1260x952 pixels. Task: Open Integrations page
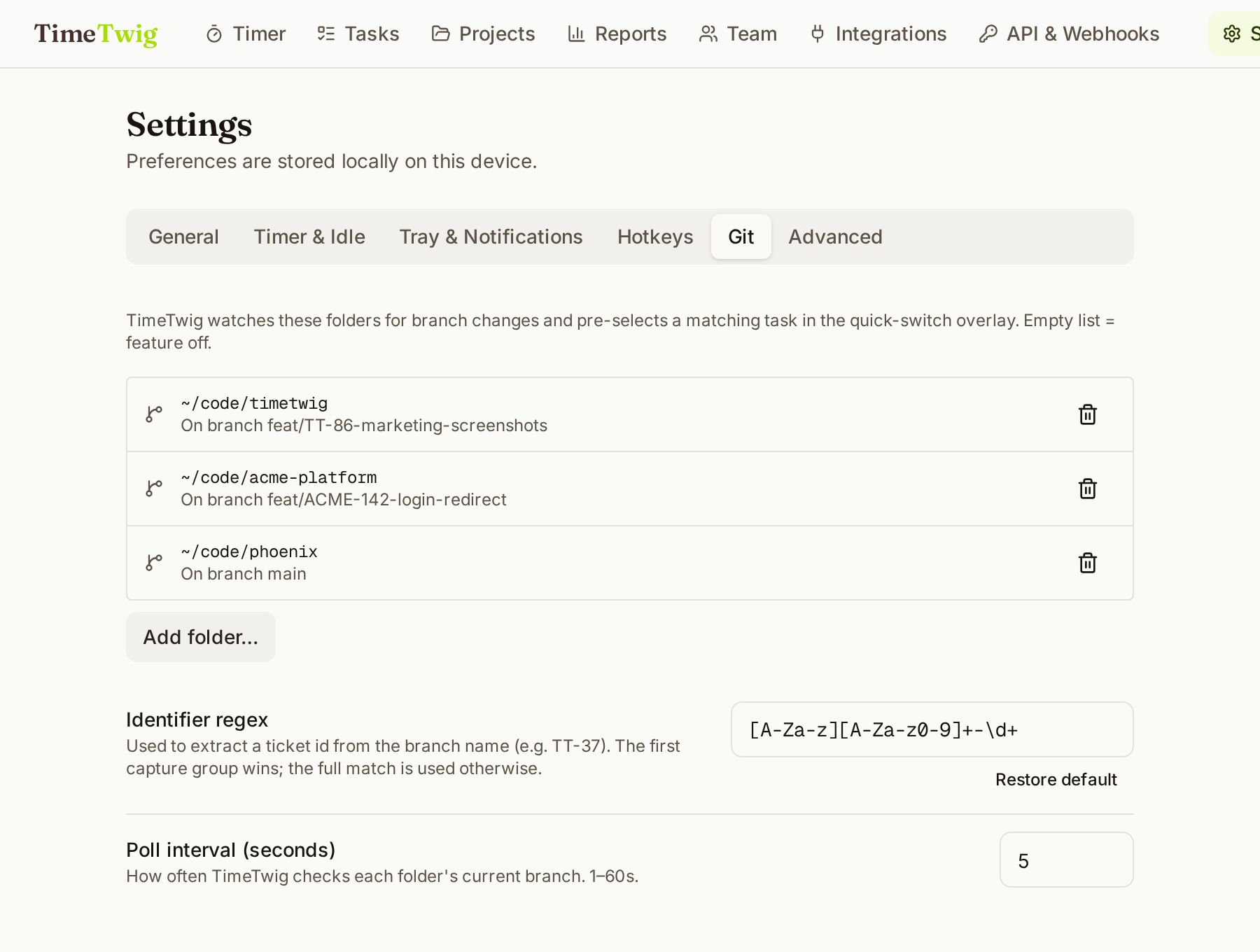pos(878,34)
